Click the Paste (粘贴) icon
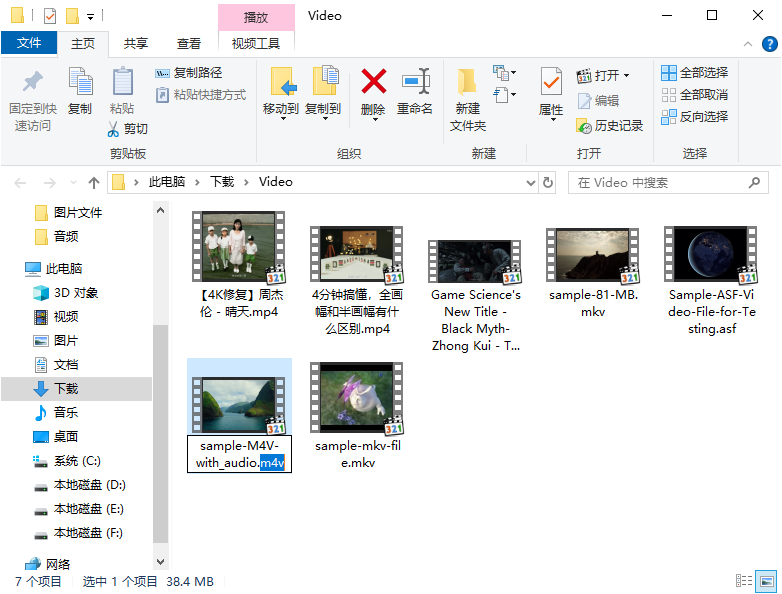Image resolution: width=782 pixels, height=594 pixels. coord(122,82)
